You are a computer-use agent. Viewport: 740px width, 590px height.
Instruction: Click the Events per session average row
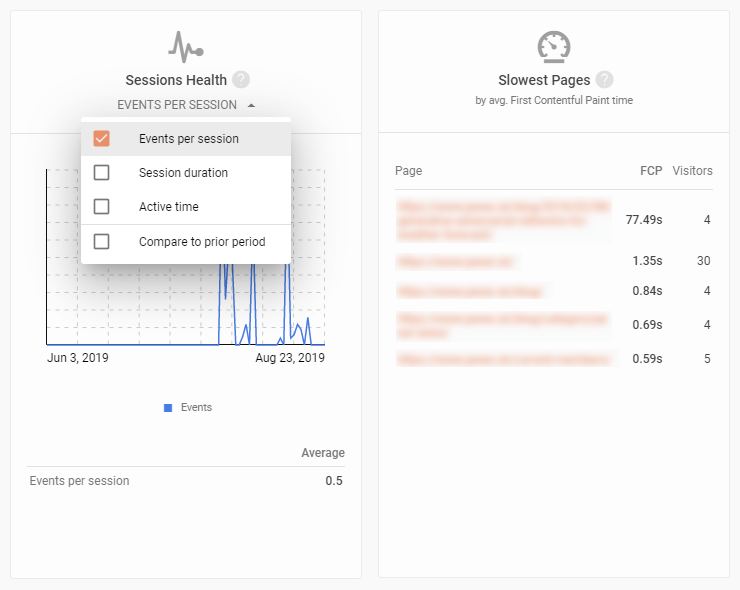coord(186,481)
